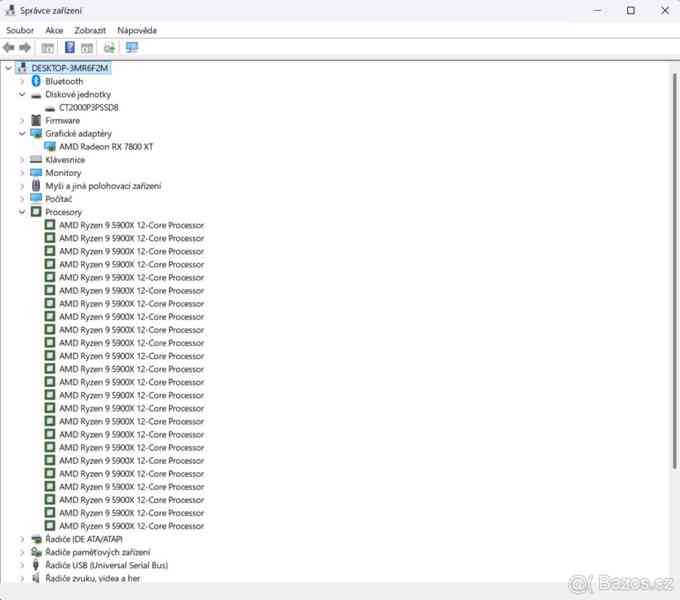The height and width of the screenshot is (600, 680).
Task: Click the Forward arrow toolbar icon
Action: point(25,48)
